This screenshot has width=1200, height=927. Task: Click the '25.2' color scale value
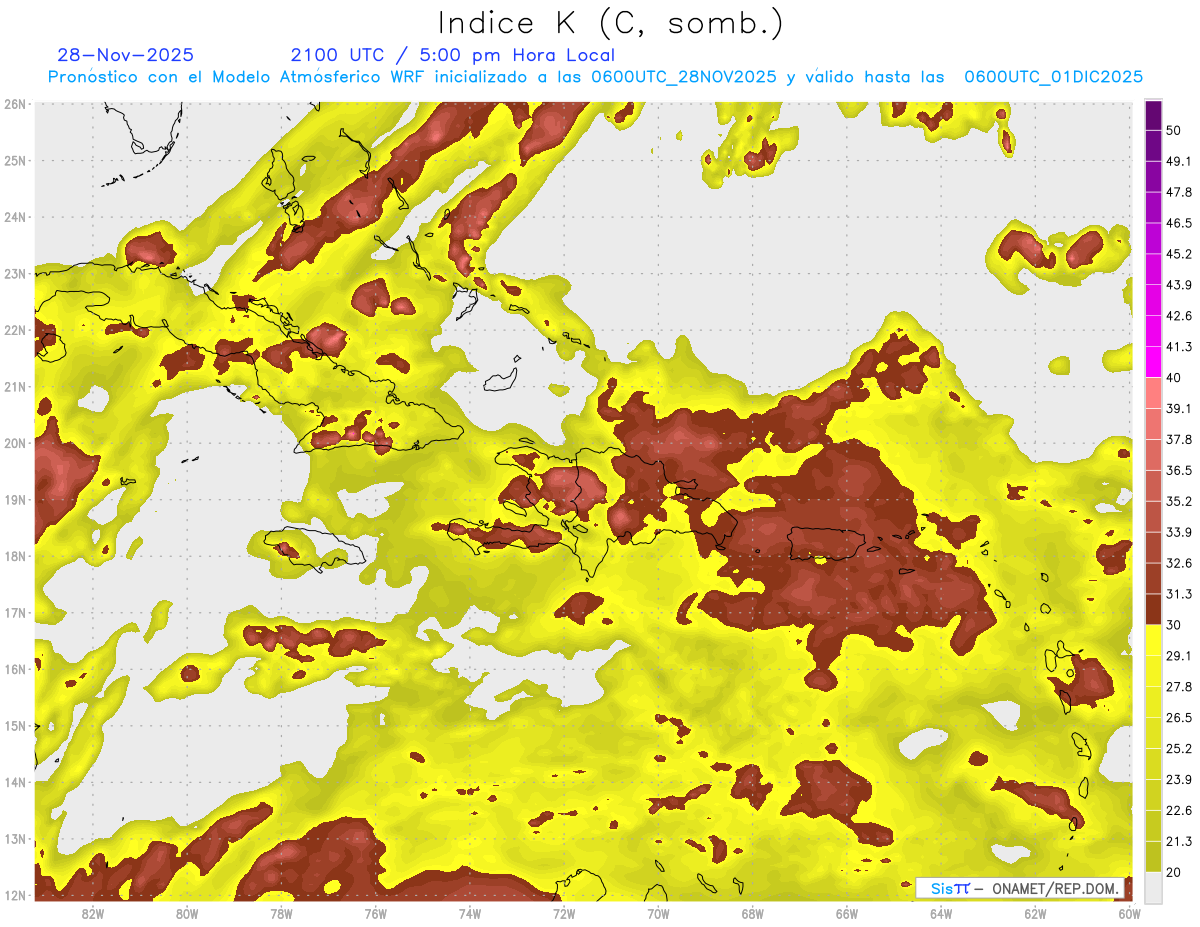coord(1178,748)
